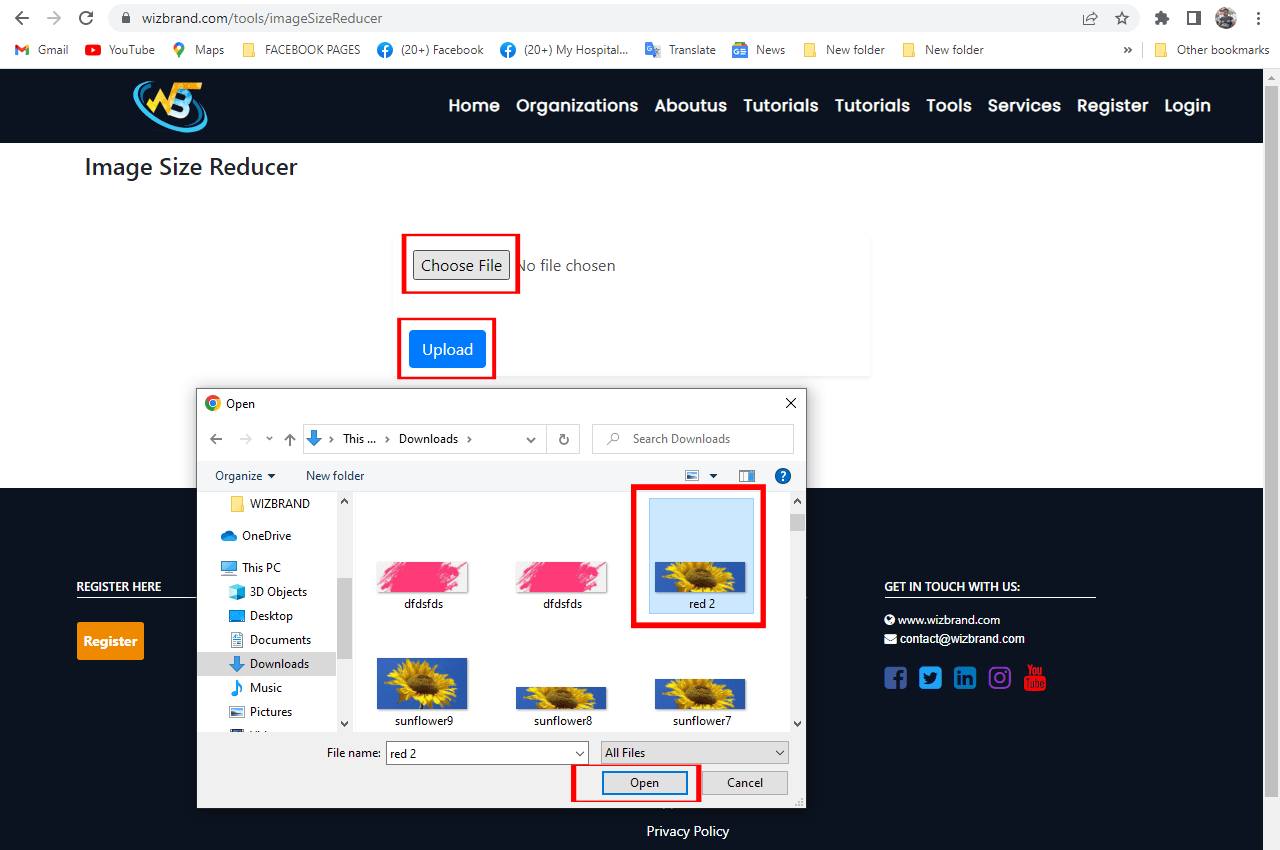1280x850 pixels.
Task: Select Services from the navigation bar
Action: 1024,105
